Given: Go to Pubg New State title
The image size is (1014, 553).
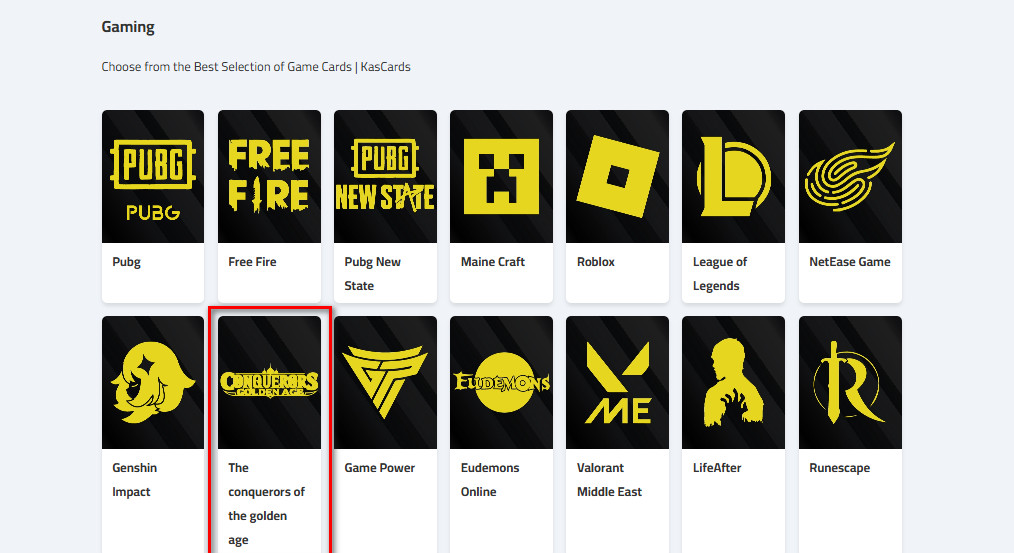Looking at the screenshot, I should (372, 274).
